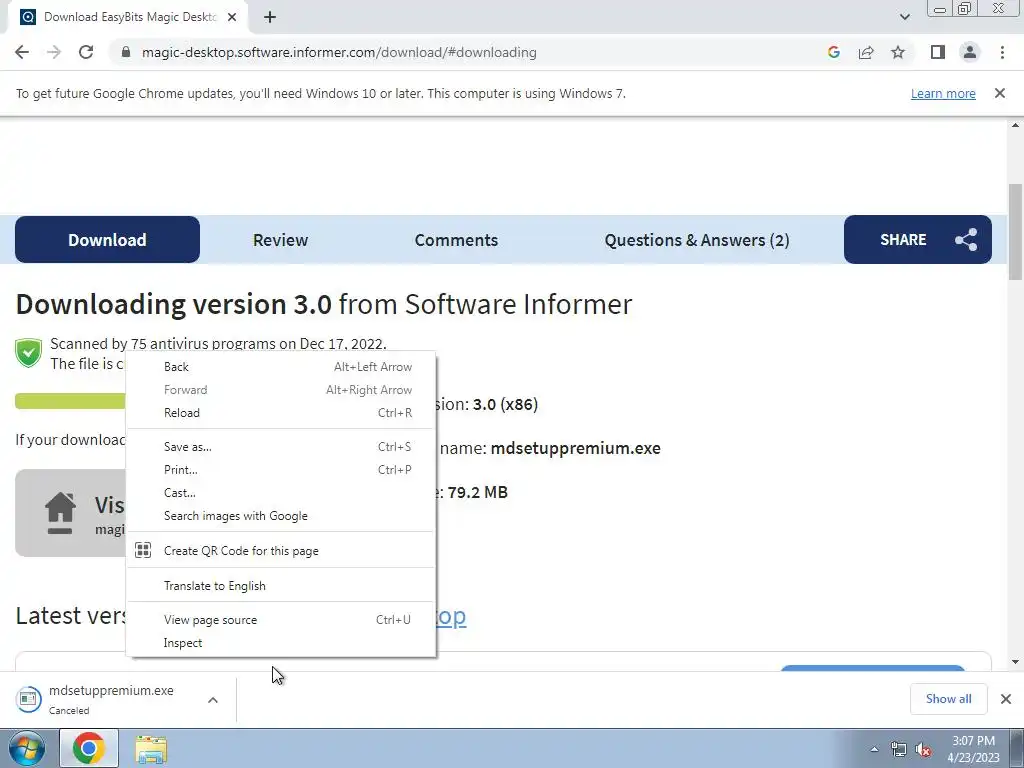Go back using the browser back arrow
Screen dimensions: 1024x768
pos(22,52)
